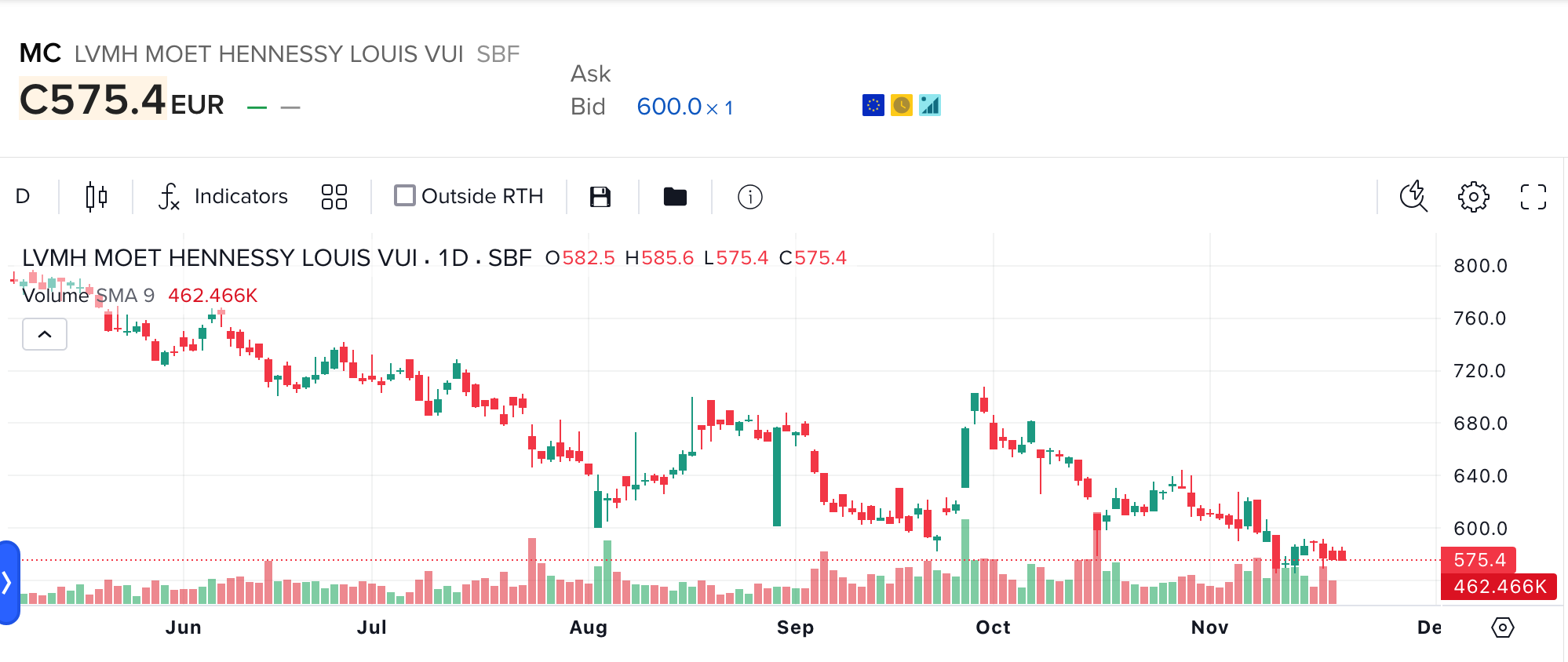
Task: Save the chart layout
Action: (600, 196)
